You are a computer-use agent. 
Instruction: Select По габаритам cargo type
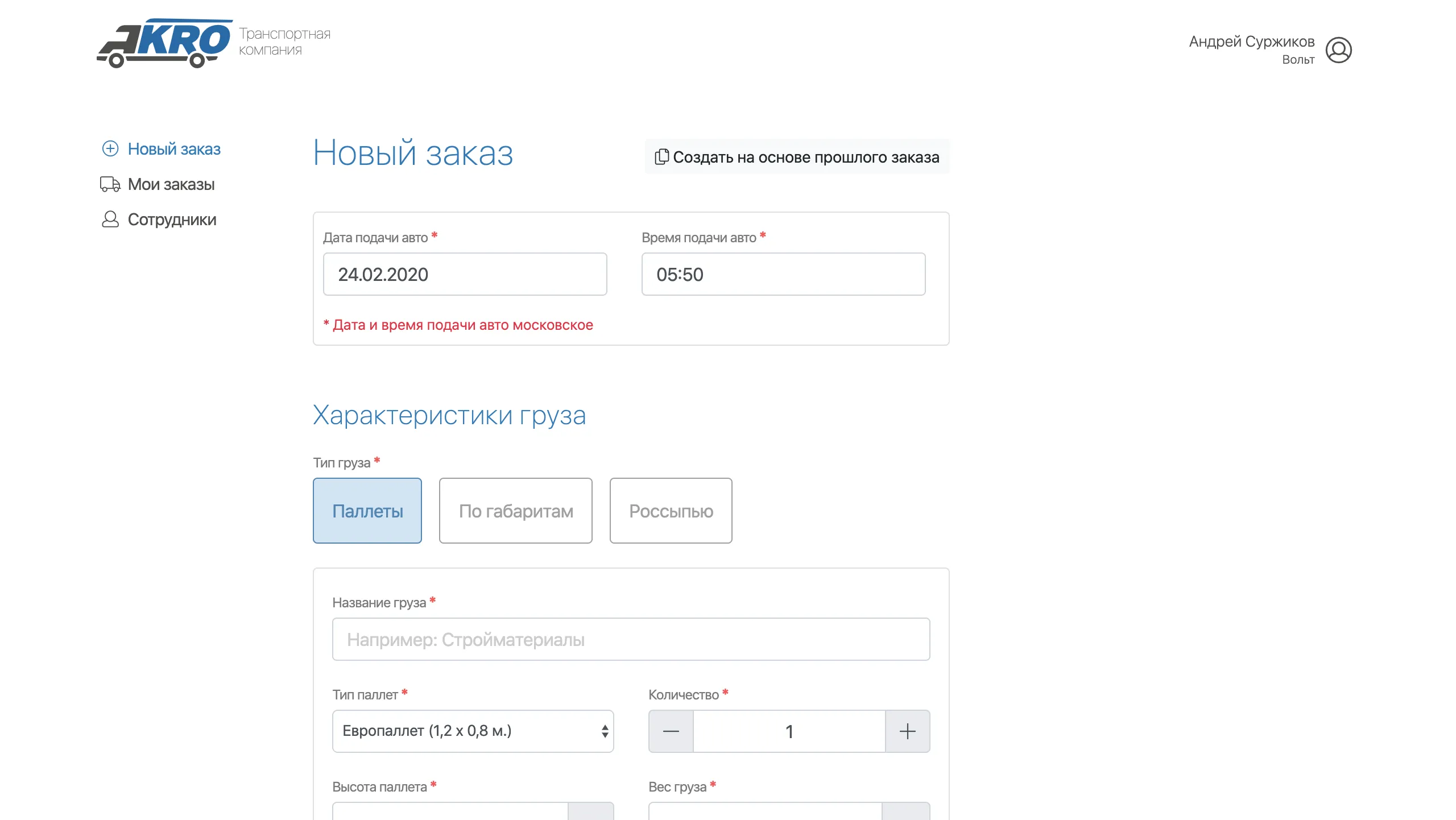click(x=515, y=511)
